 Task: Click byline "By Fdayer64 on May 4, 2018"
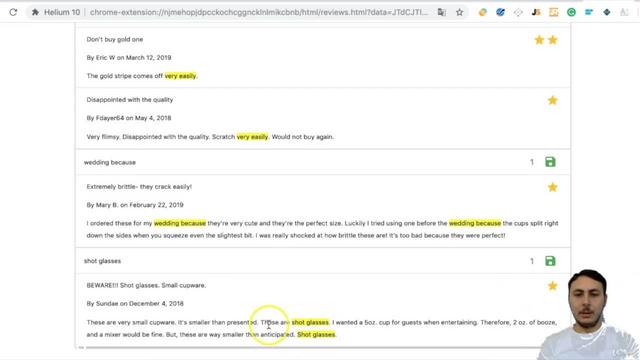tap(129, 118)
